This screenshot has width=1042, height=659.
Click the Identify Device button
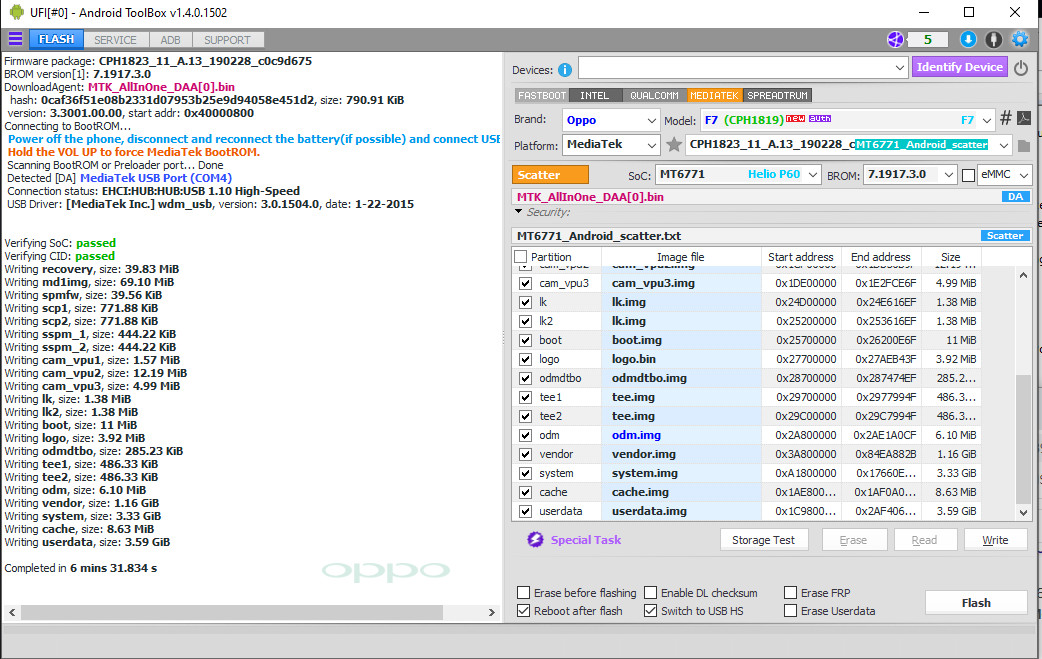point(959,67)
